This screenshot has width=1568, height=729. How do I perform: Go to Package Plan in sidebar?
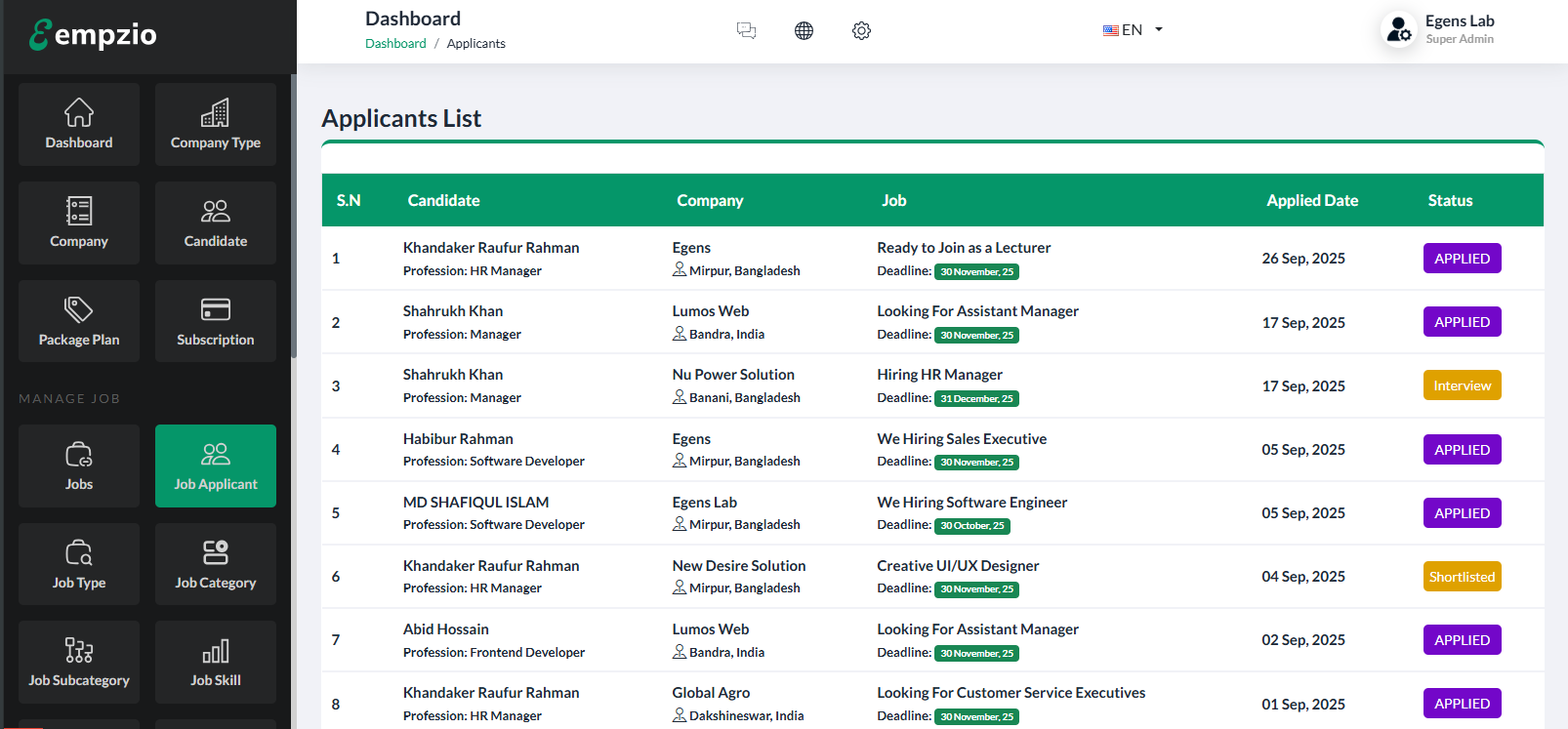pyautogui.click(x=79, y=322)
